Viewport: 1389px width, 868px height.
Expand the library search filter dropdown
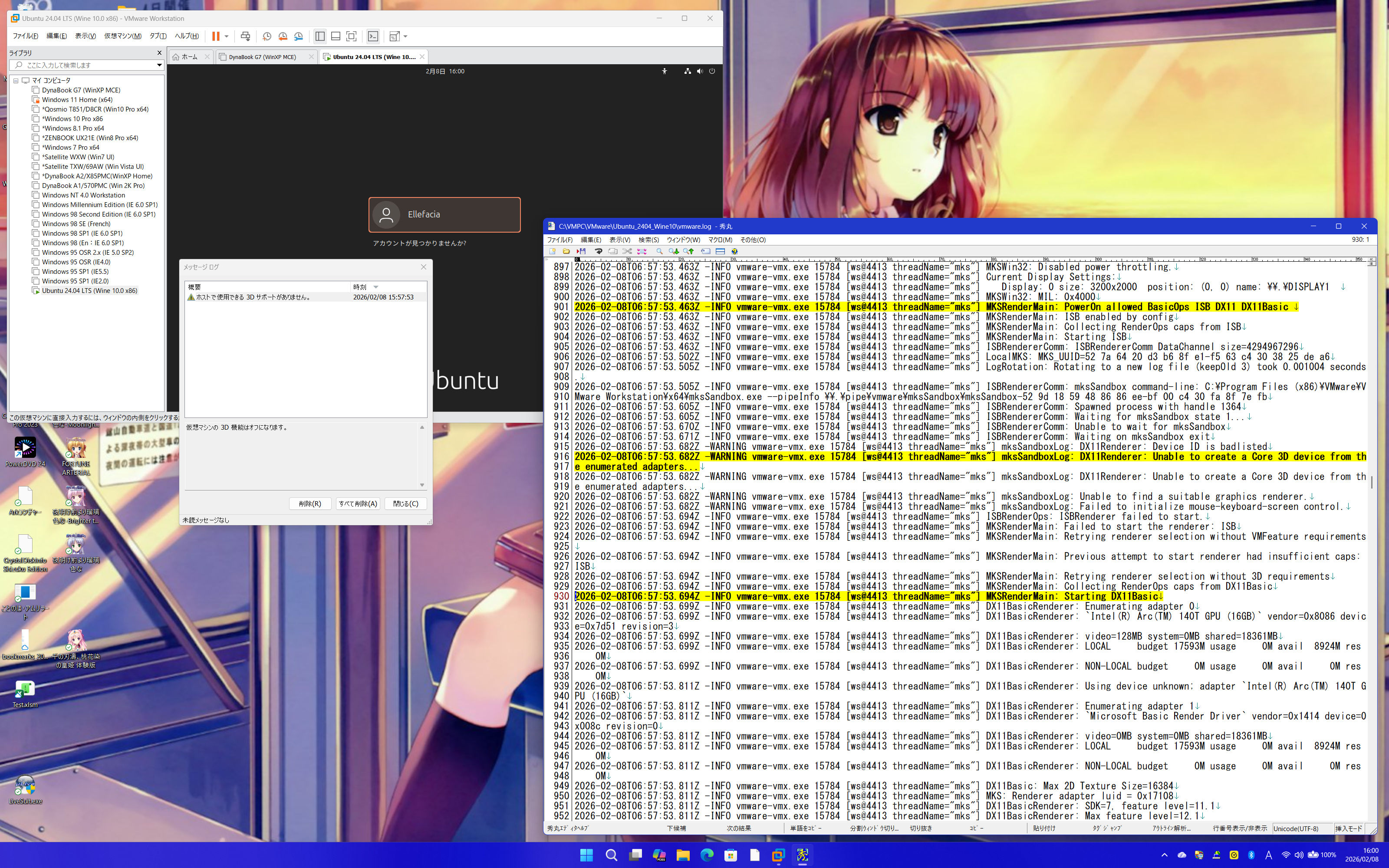[159, 65]
